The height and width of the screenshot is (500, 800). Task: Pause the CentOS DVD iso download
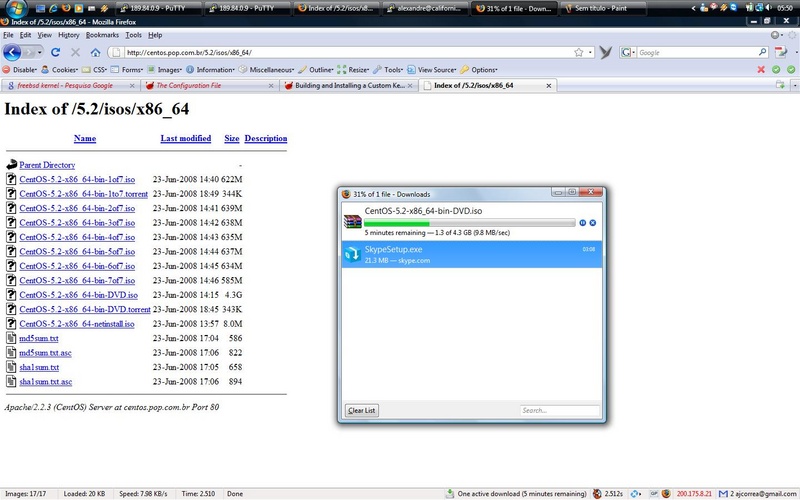583,223
